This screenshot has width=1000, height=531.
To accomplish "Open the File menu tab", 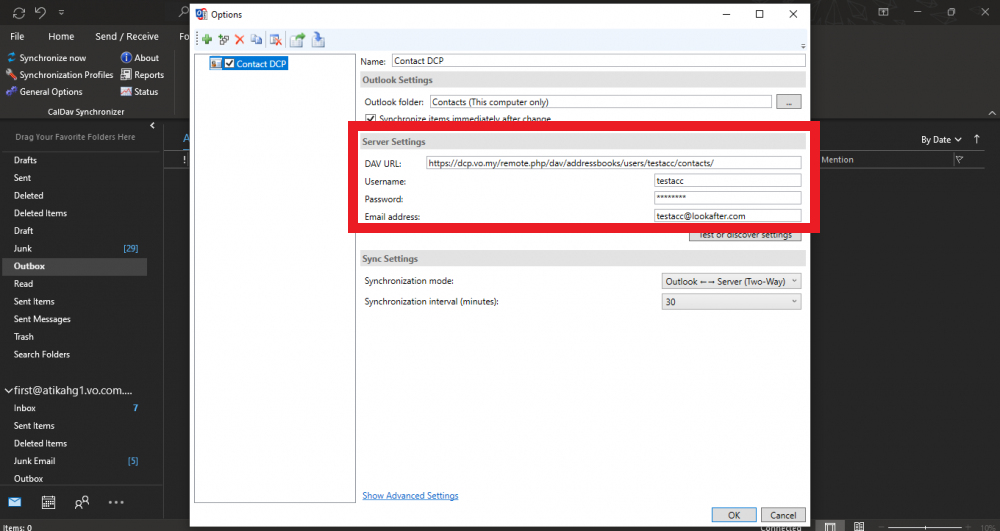I will click(x=17, y=37).
